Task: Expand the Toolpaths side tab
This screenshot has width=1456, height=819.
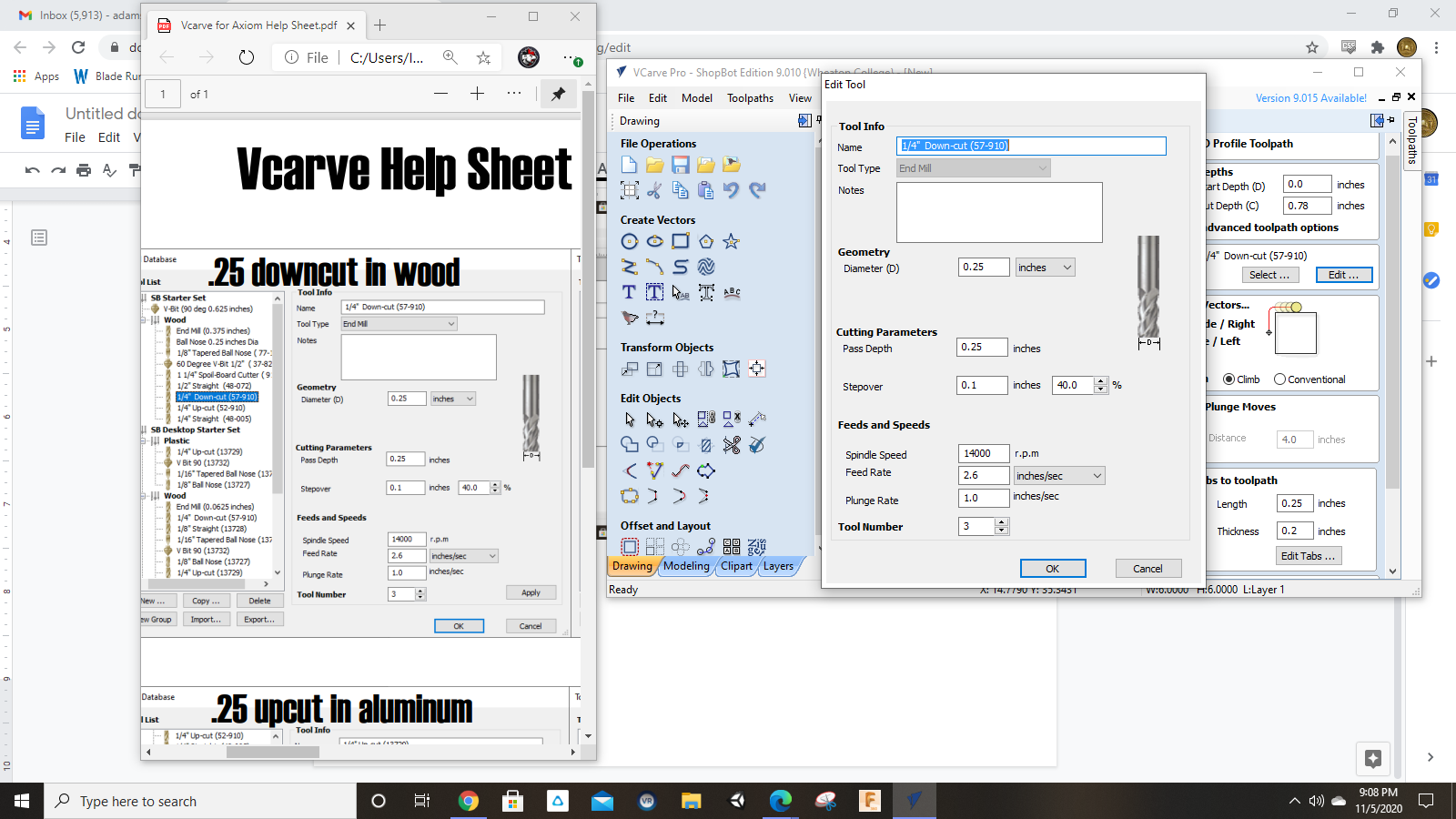Action: (x=1411, y=140)
